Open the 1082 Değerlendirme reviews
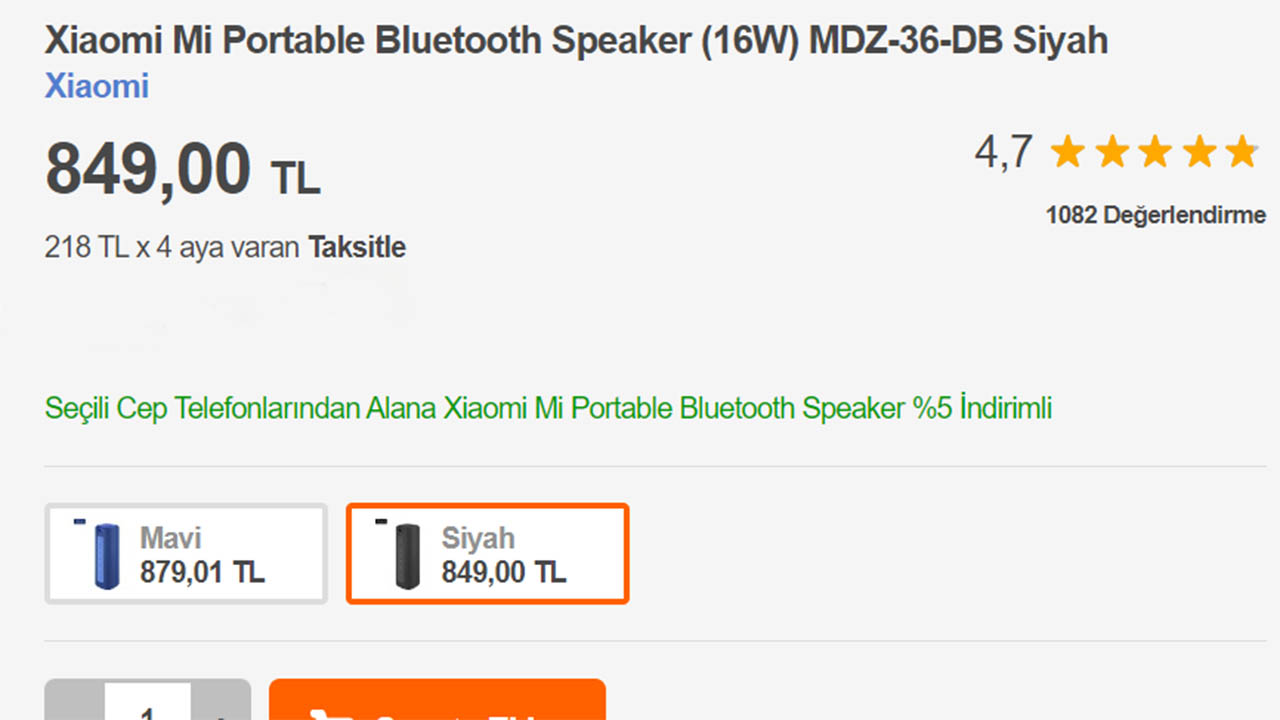This screenshot has width=1280, height=720. click(1155, 214)
